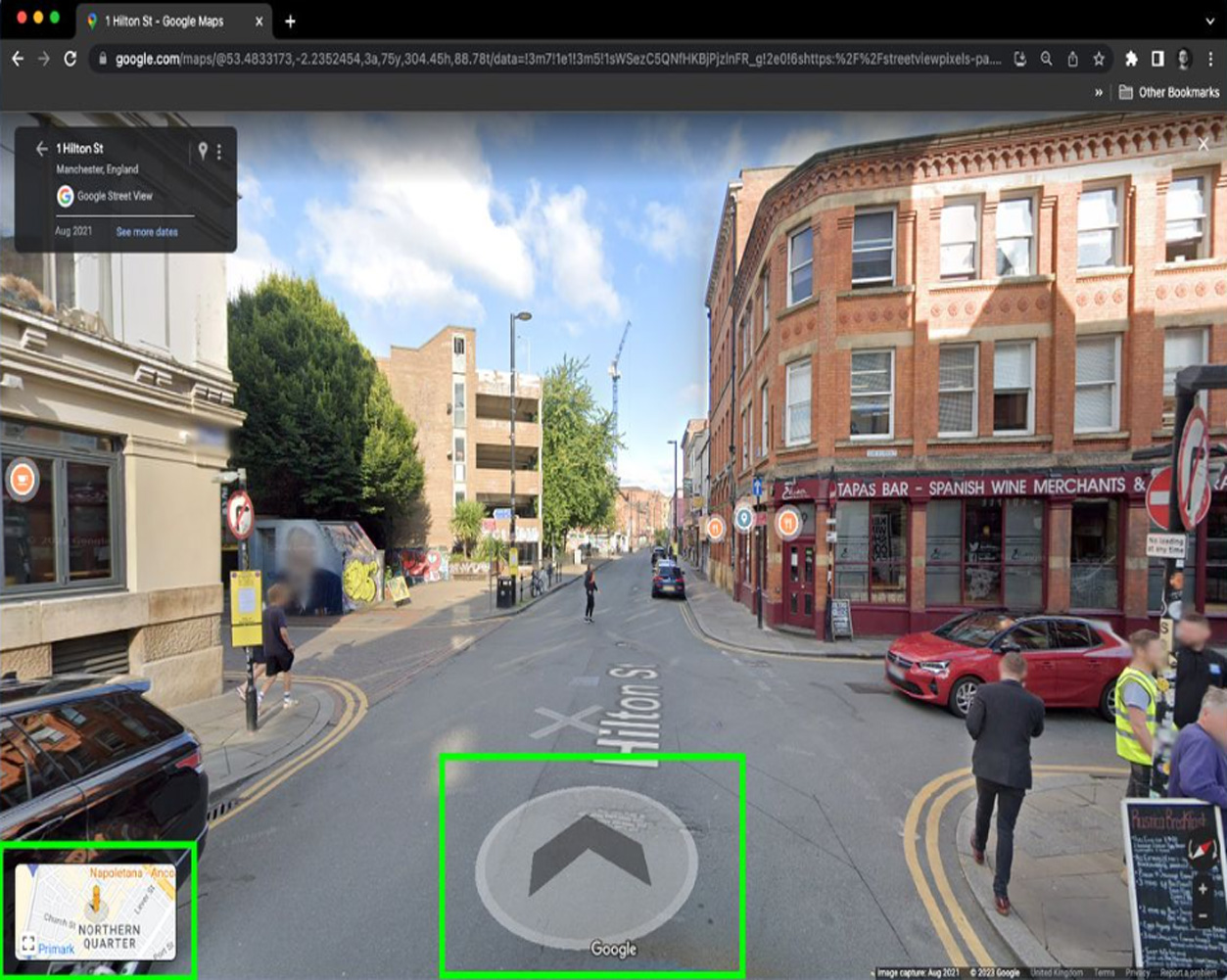Close Street View with the X button
Screen dimensions: 1227x980
(x=1203, y=145)
